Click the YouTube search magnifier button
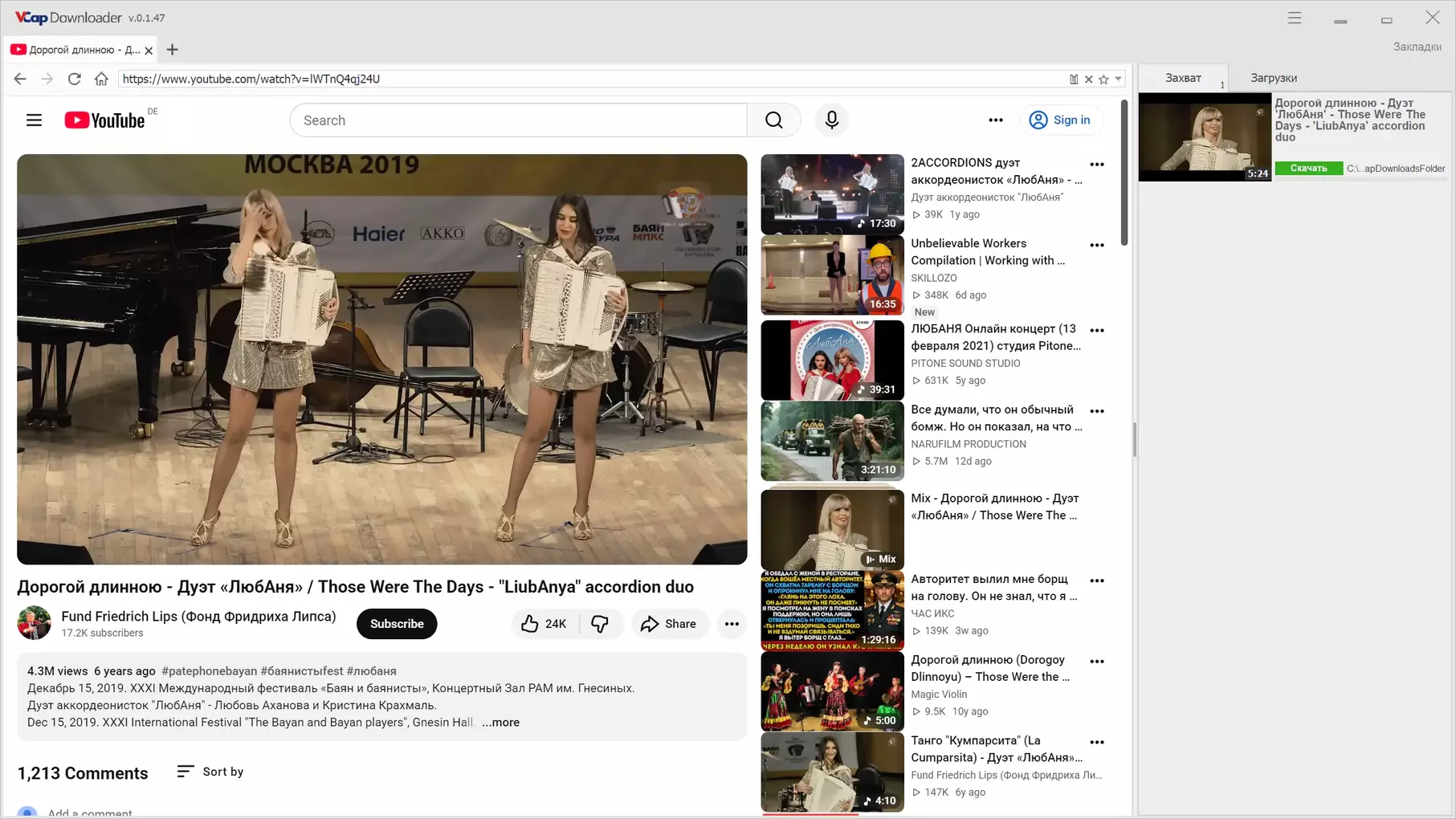Viewport: 1456px width, 819px height. tap(773, 120)
